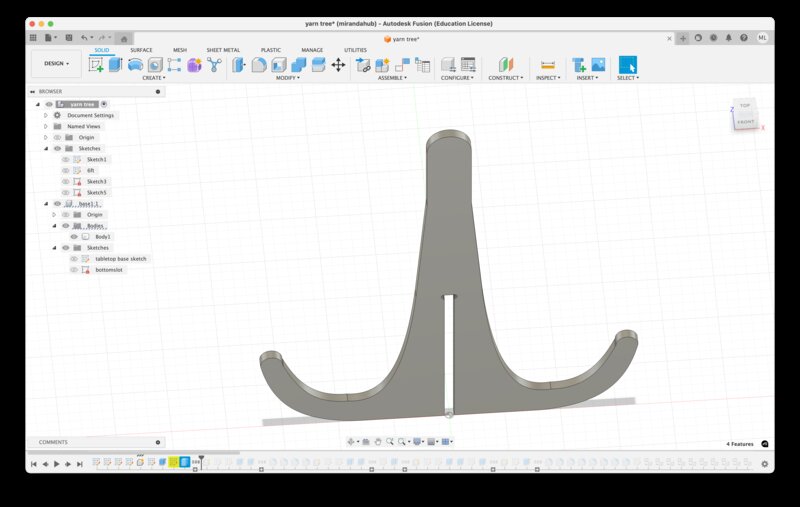
Task: Expand the Named Views folder
Action: coord(46,126)
